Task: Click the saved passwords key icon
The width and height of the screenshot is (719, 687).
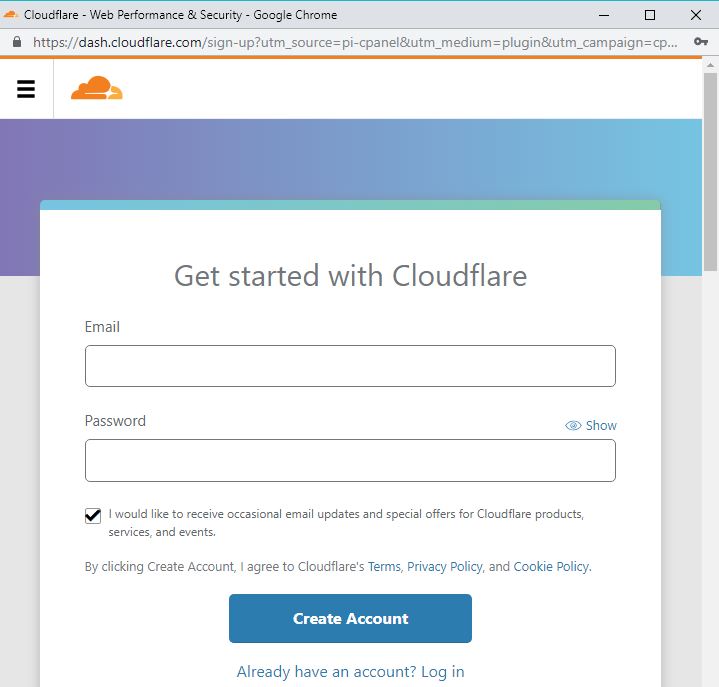Action: point(700,42)
